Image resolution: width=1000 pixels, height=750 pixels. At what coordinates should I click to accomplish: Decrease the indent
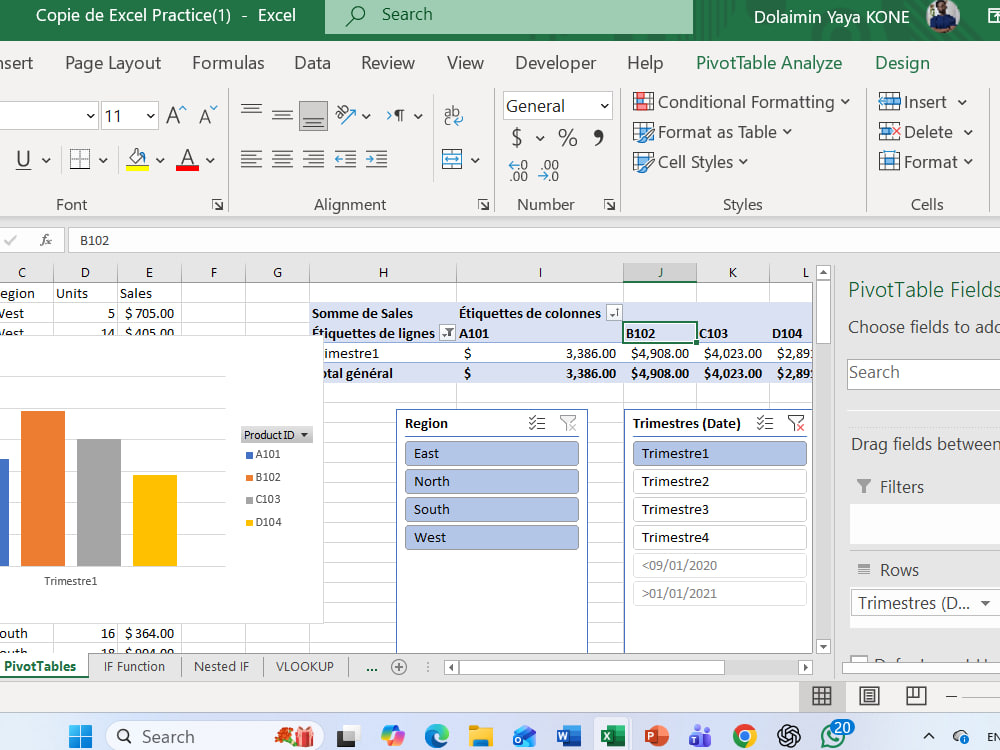click(345, 159)
